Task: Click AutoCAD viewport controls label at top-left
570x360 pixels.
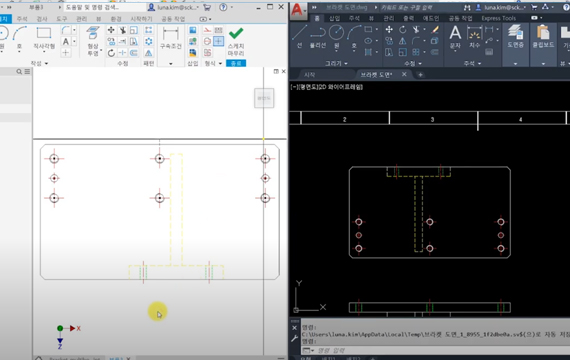Action: pyautogui.click(x=326, y=87)
